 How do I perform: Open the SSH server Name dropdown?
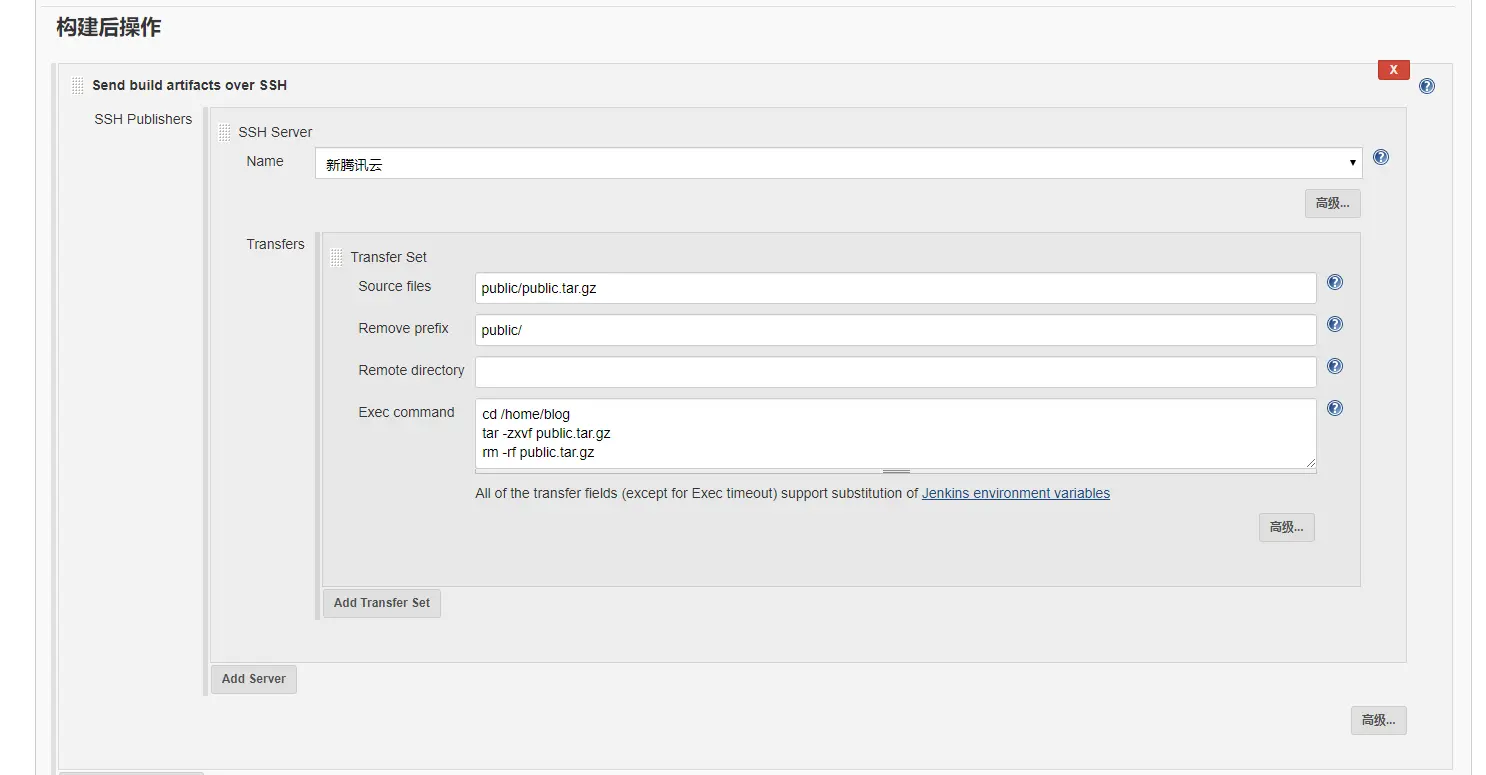click(838, 163)
